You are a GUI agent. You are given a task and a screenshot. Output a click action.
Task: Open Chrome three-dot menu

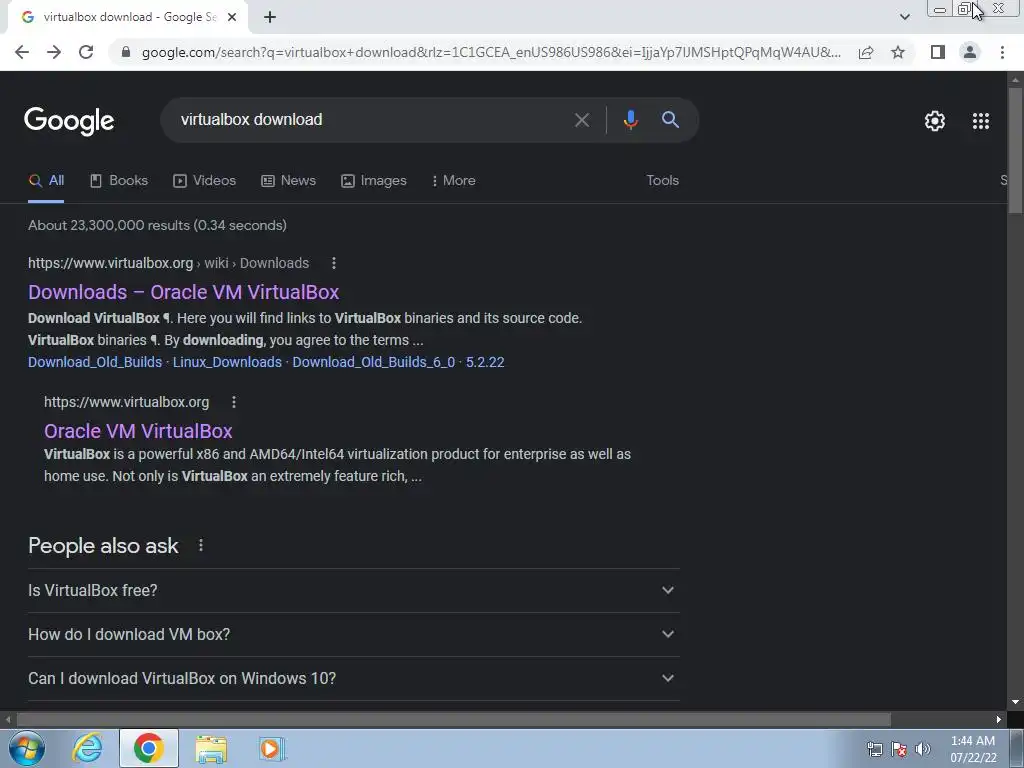tap(1002, 52)
